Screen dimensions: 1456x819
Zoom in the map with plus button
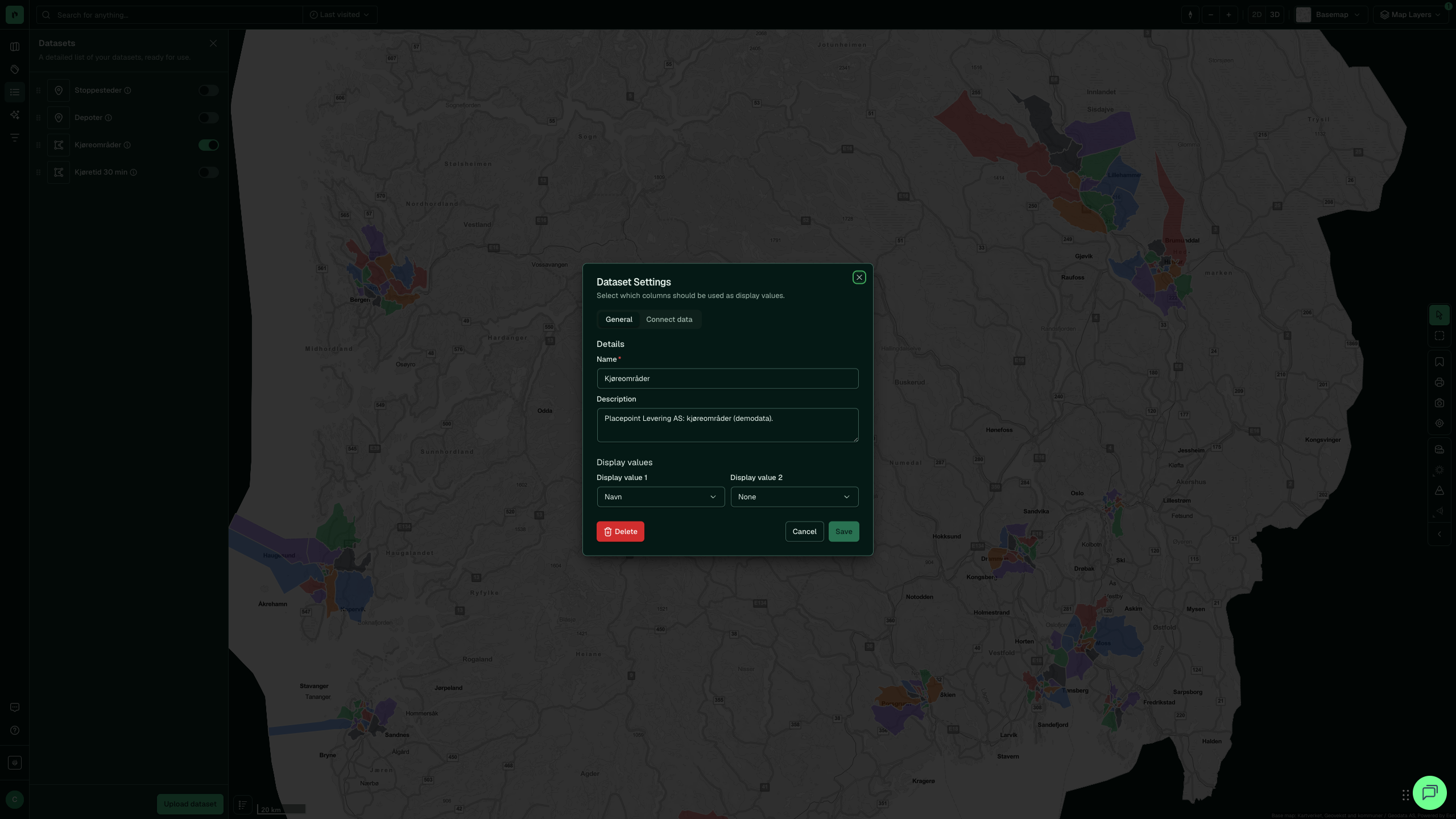click(x=1228, y=15)
